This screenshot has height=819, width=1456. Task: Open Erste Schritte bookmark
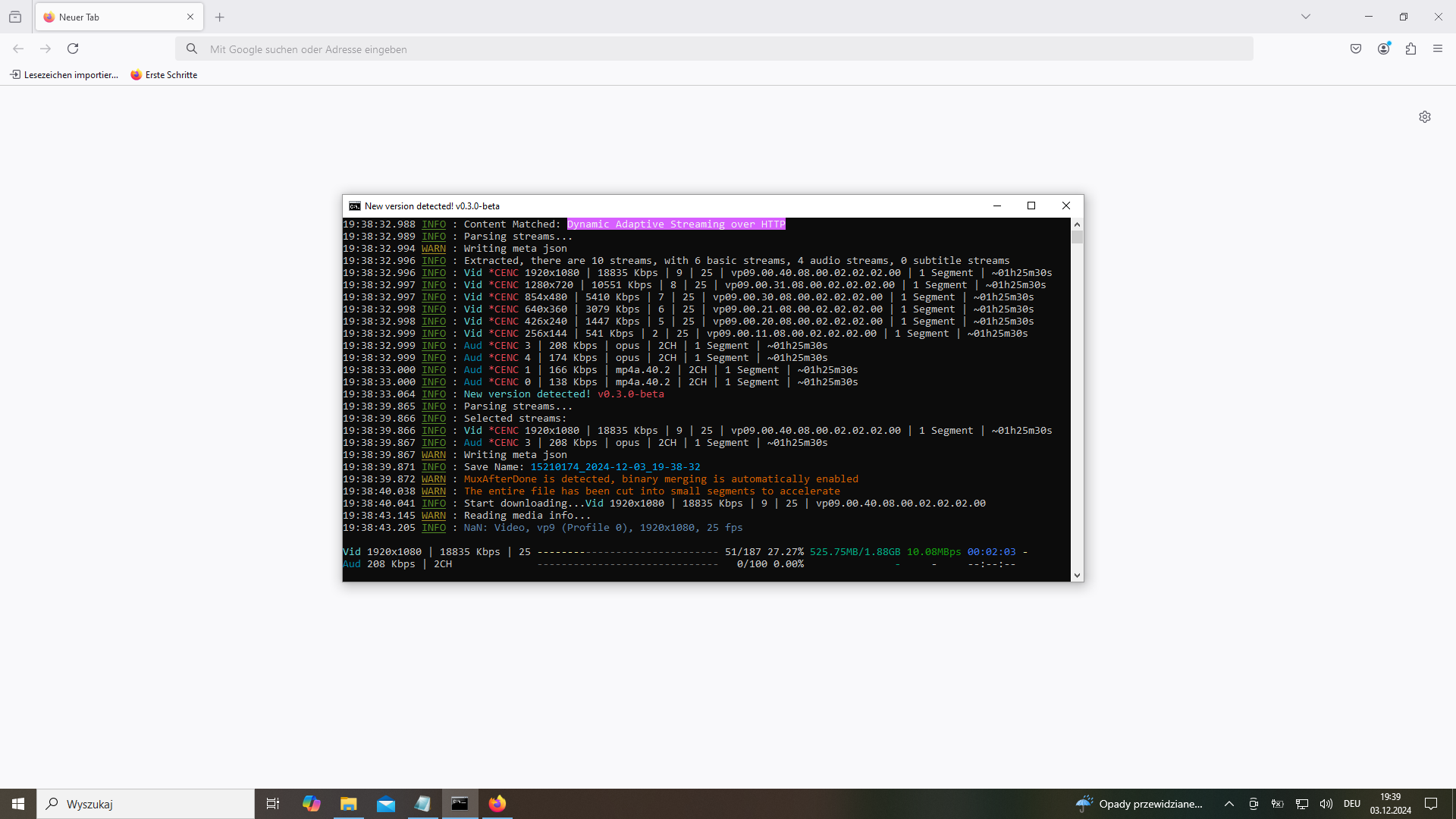click(x=164, y=75)
